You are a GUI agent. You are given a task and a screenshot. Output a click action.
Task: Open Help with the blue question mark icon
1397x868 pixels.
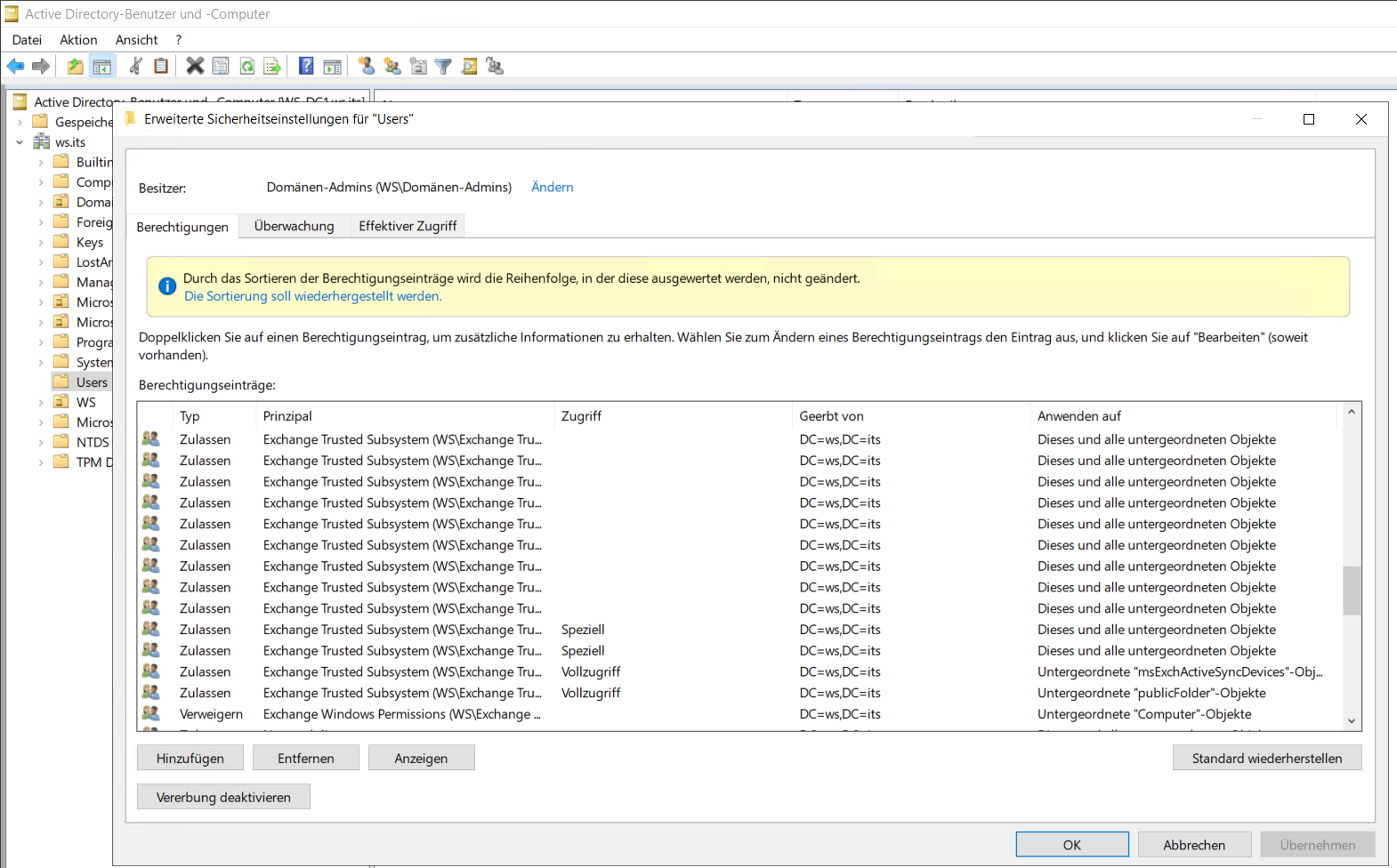click(x=306, y=66)
